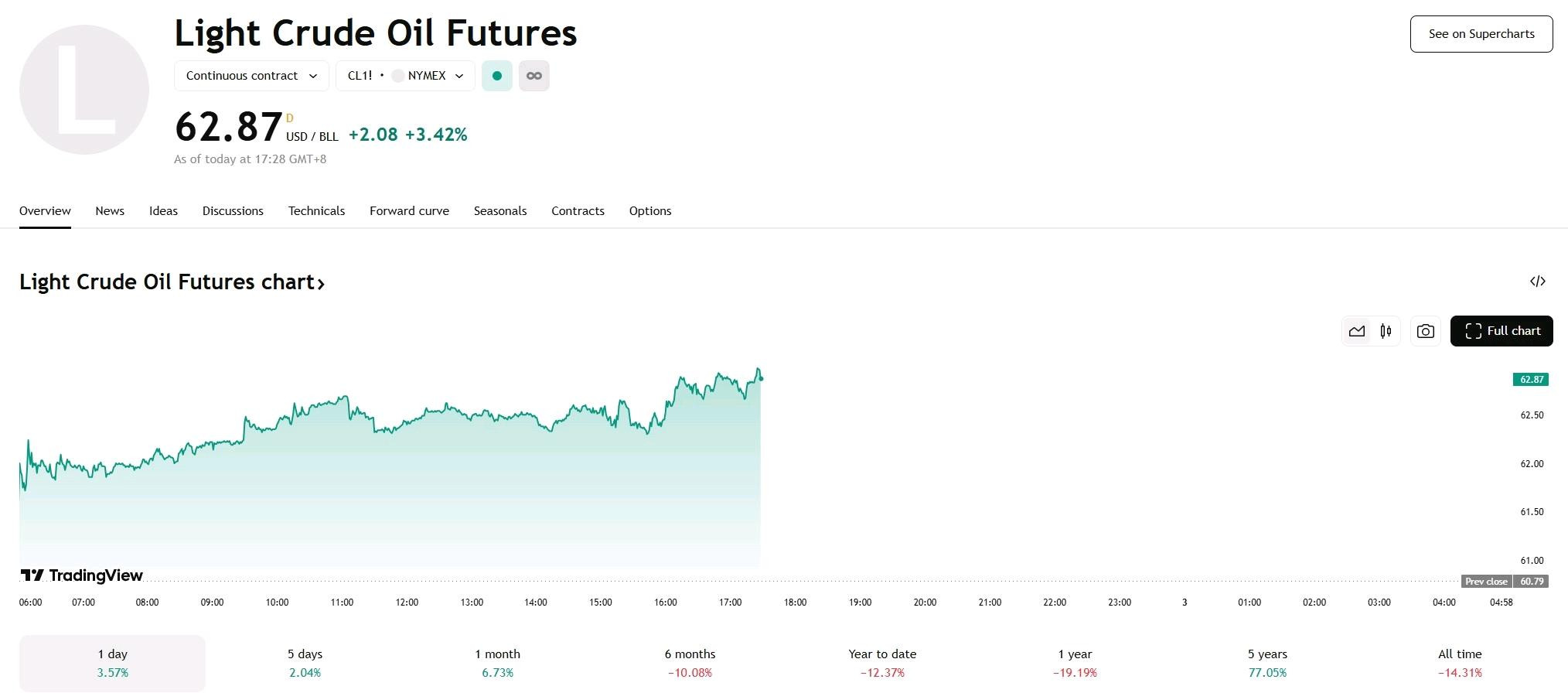Select the 1 day range
The width and height of the screenshot is (1568, 693).
click(112, 663)
